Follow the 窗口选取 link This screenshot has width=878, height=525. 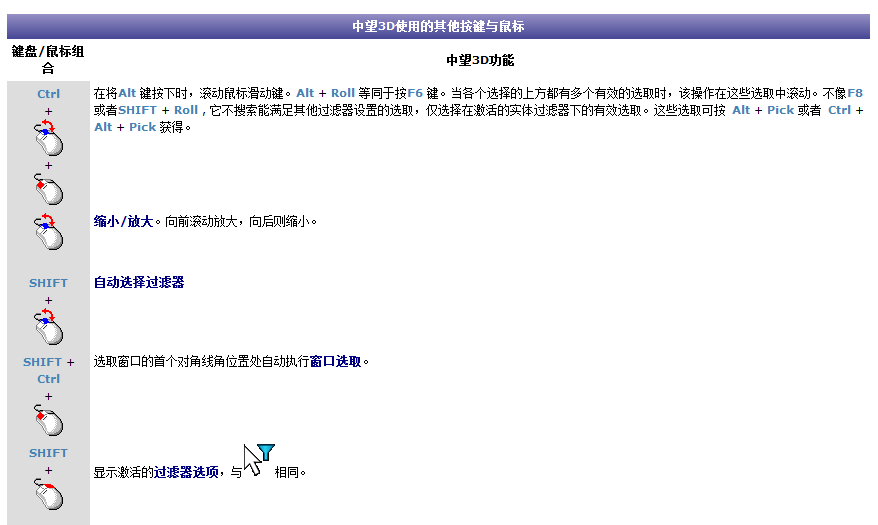[x=335, y=361]
